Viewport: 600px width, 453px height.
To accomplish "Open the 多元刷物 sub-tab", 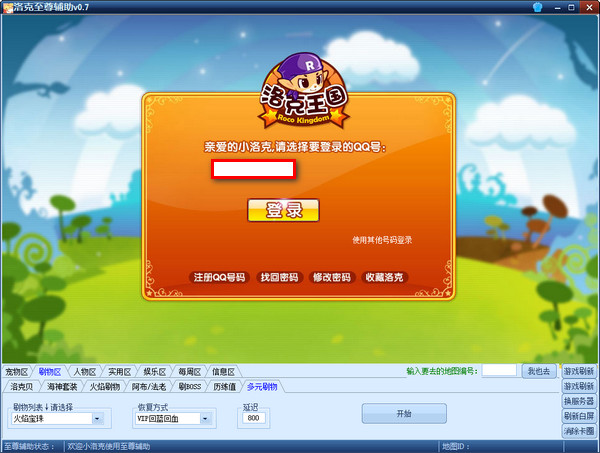I will (262, 386).
